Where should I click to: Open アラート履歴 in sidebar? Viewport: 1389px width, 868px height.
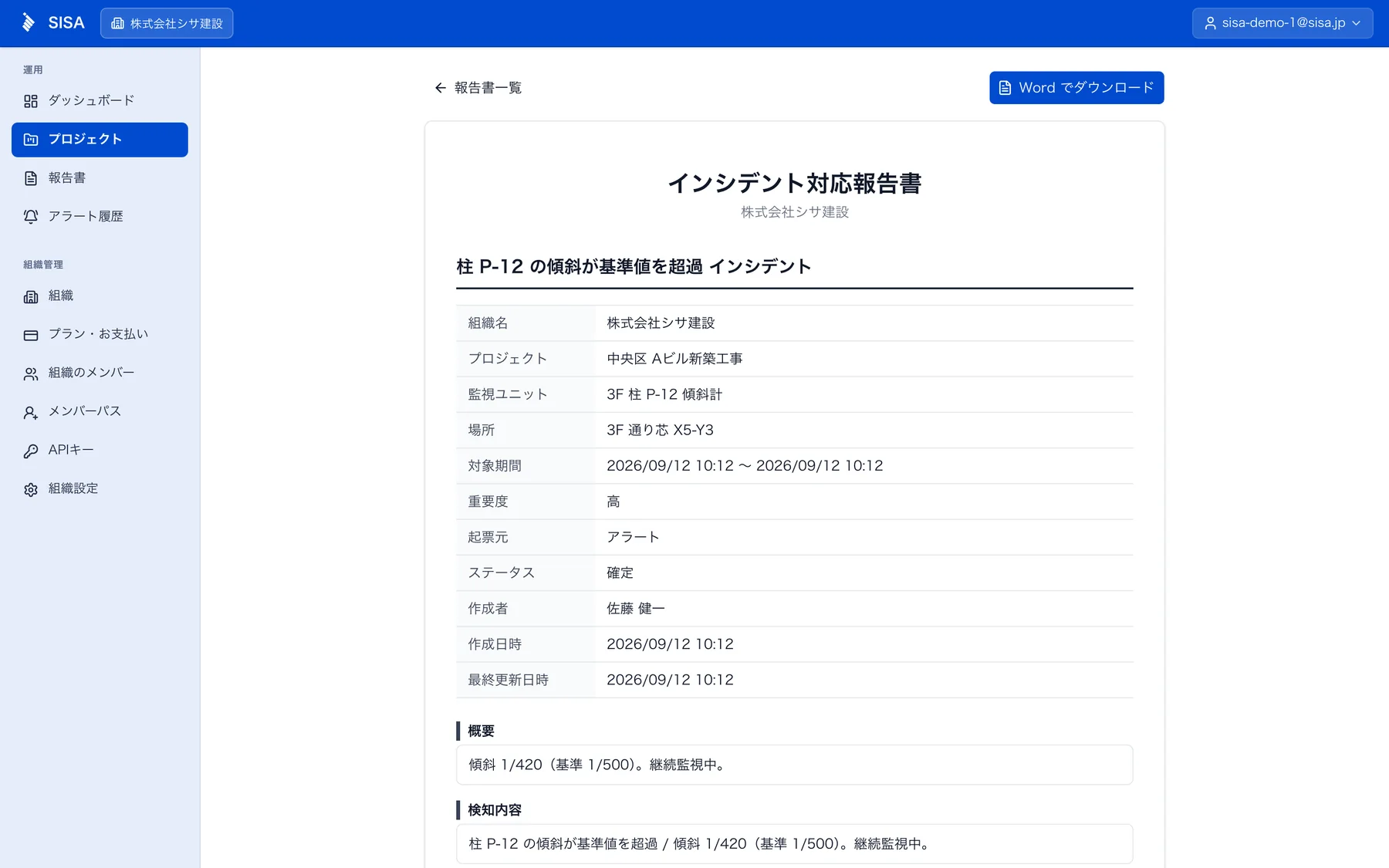100,217
